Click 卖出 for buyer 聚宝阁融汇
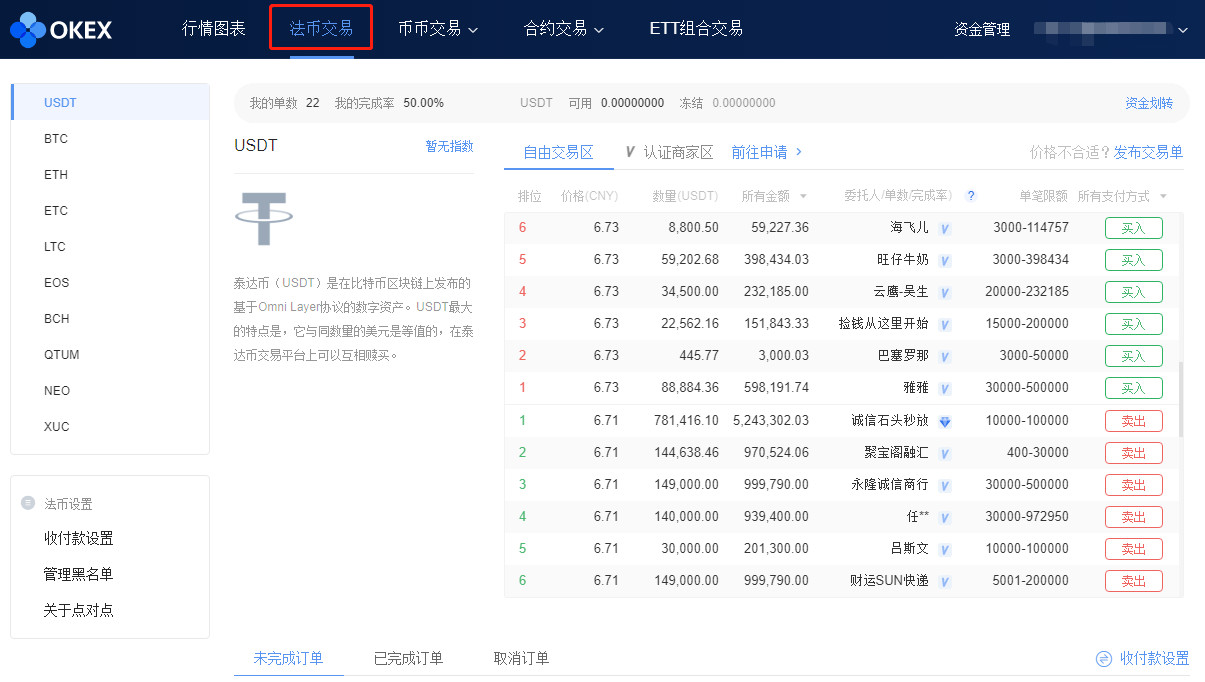Screen dimensions: 1205x682 (1133, 453)
